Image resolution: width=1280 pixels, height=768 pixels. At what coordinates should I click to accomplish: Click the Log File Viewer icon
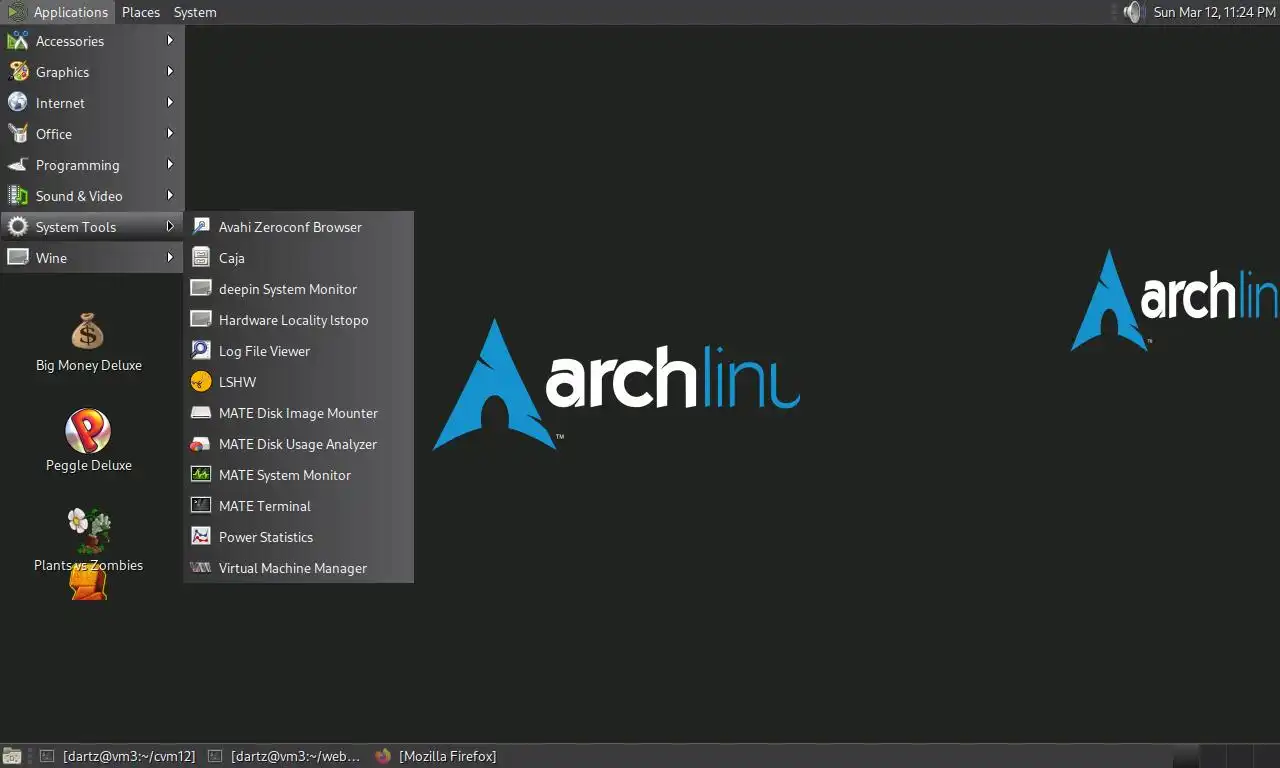tap(201, 351)
